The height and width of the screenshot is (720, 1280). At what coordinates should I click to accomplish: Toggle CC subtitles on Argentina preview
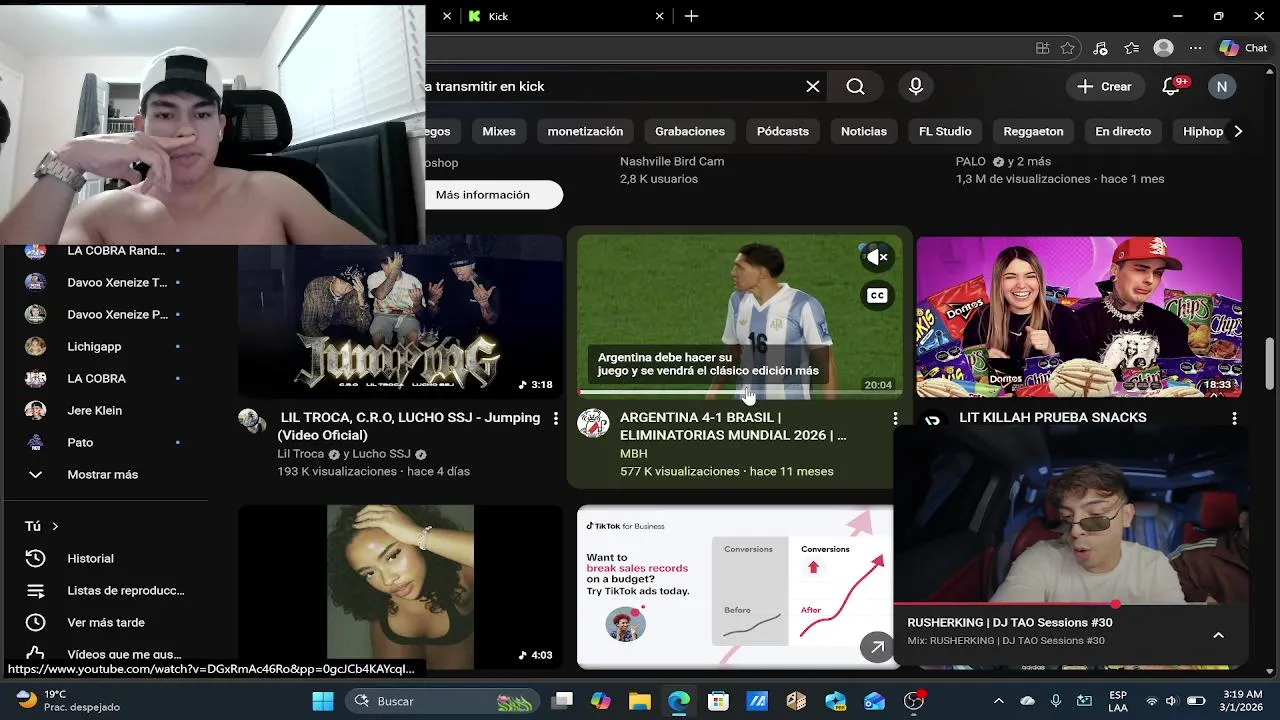tap(877, 295)
